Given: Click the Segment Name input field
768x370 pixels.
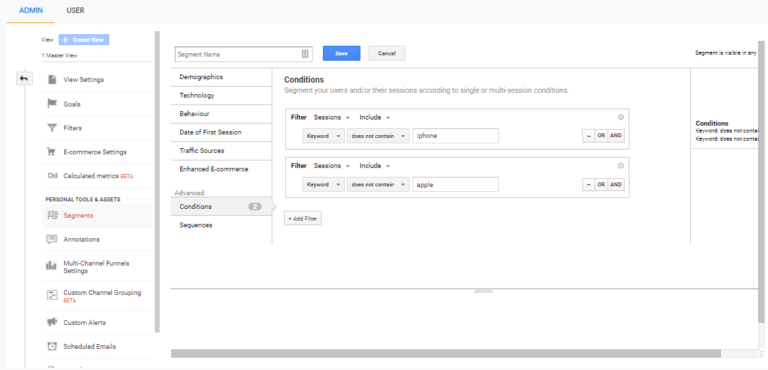Looking at the screenshot, I should pos(243,54).
